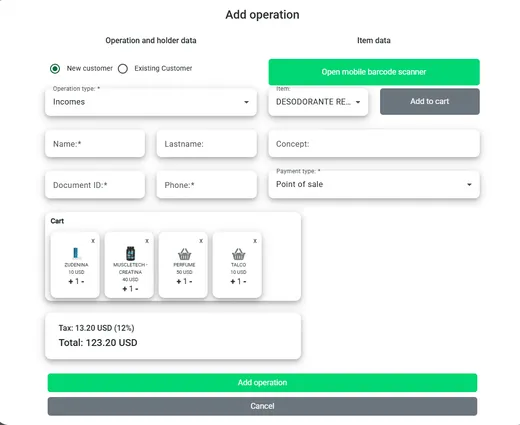The image size is (520, 425).
Task: Select the New customer radio button
Action: [55, 69]
